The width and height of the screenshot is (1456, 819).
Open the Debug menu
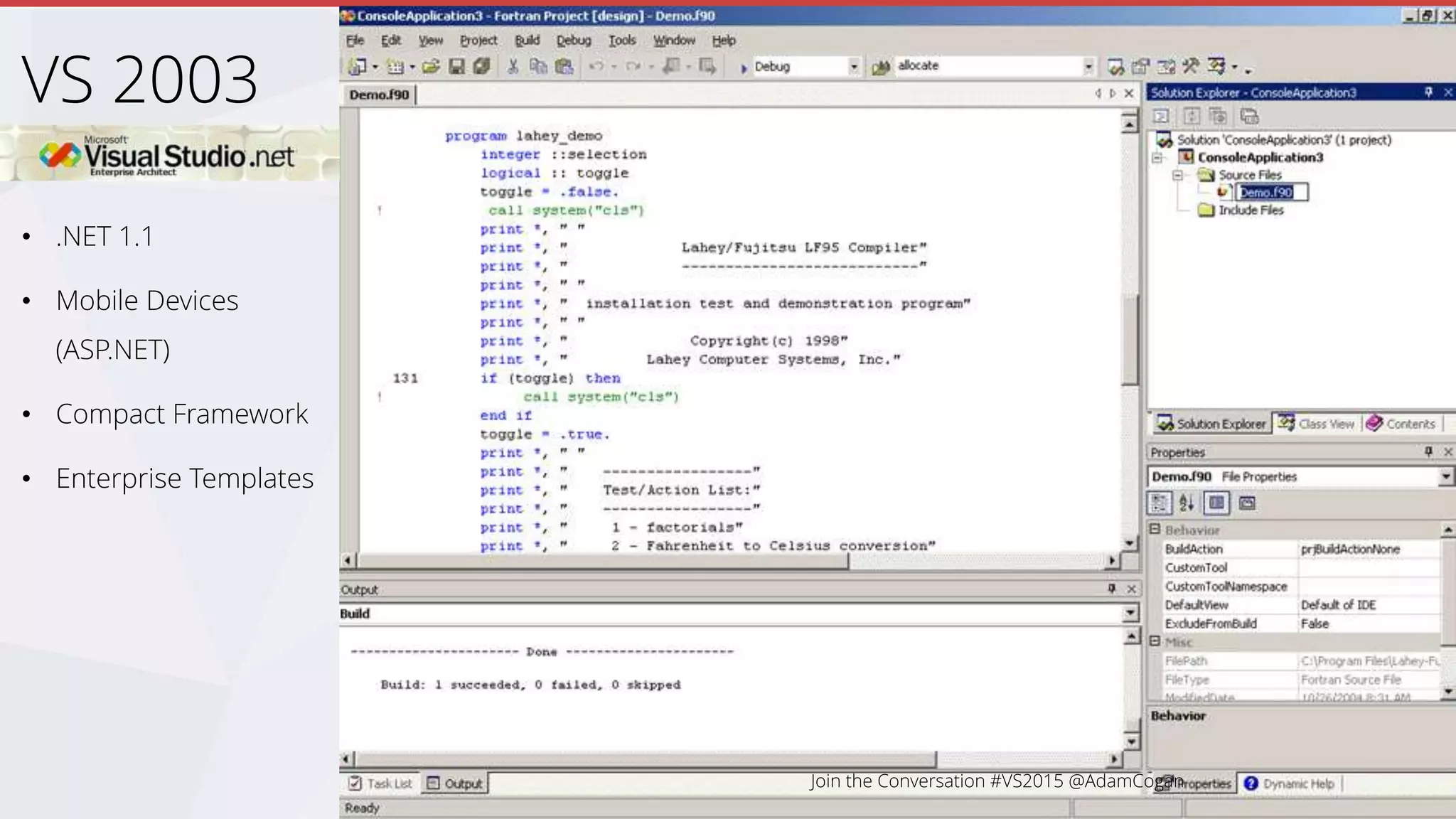click(x=574, y=41)
